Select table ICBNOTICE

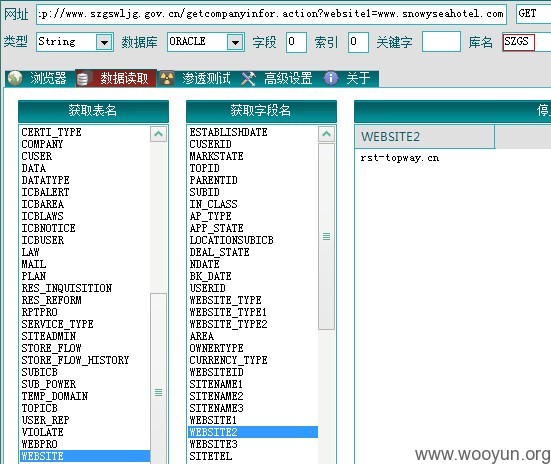(x=48, y=228)
